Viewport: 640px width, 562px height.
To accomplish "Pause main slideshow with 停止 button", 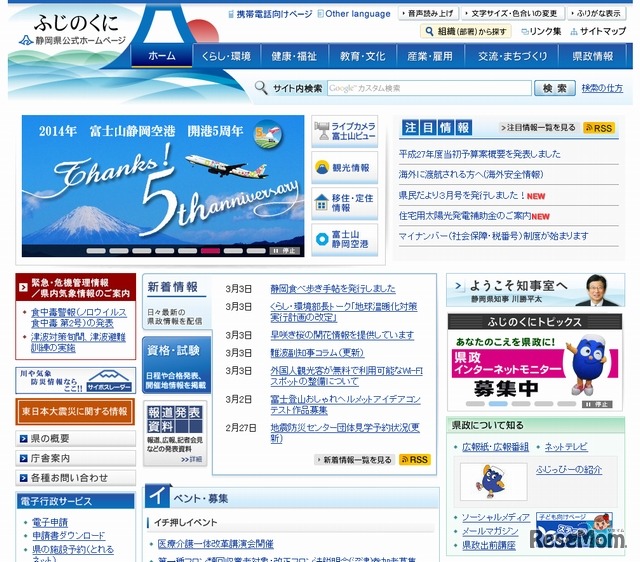I will click(285, 251).
